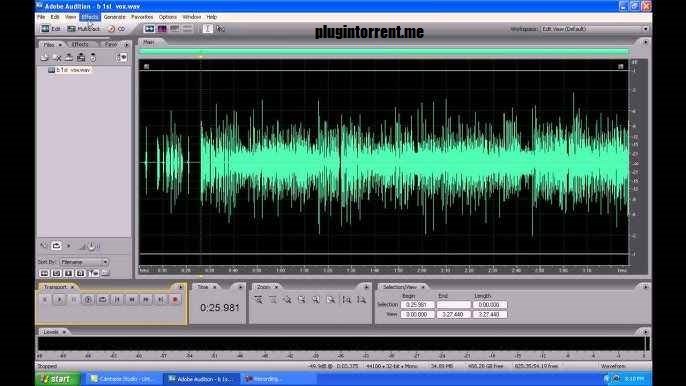
Task: Open the Options menu
Action: click(168, 17)
